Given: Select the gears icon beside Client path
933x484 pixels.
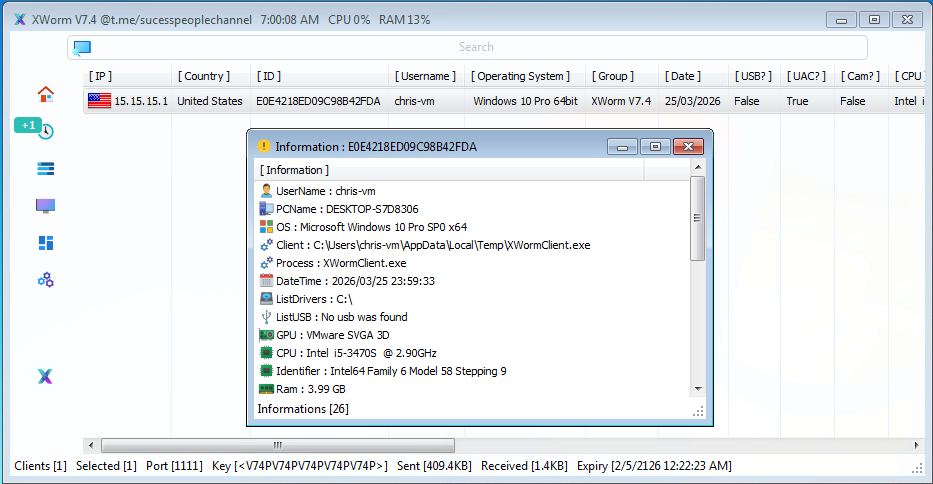Looking at the screenshot, I should click(x=266, y=245).
